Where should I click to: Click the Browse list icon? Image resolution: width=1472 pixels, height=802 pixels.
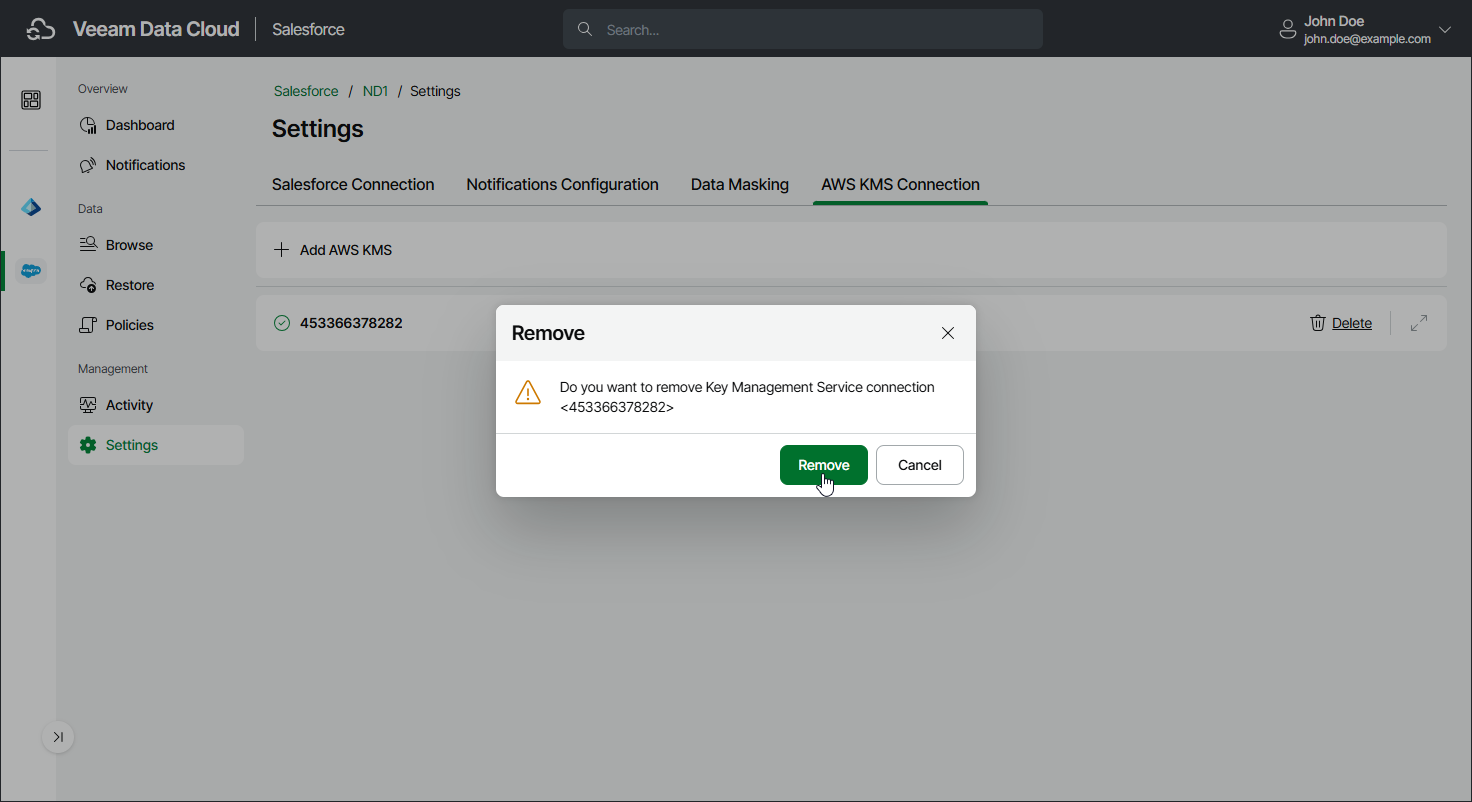pyautogui.click(x=88, y=245)
